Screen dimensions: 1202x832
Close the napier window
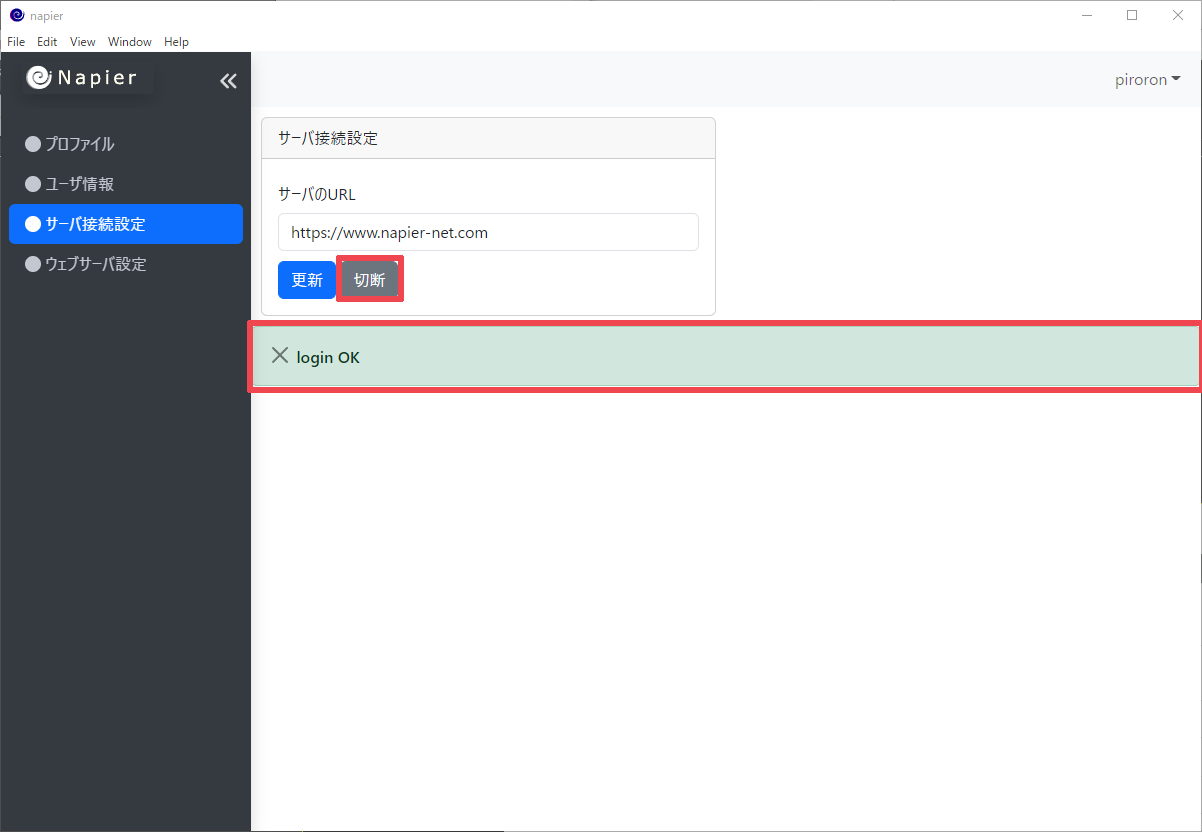point(1178,15)
